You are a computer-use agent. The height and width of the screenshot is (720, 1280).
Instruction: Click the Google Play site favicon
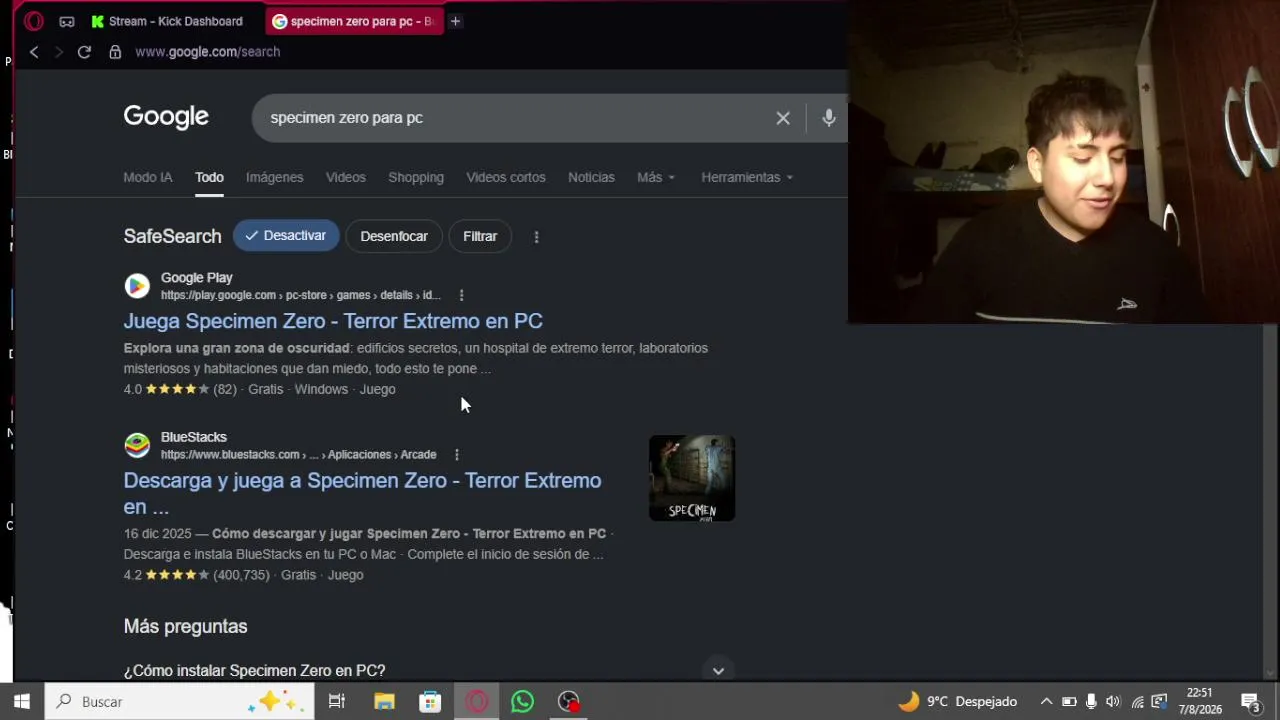[x=137, y=286]
